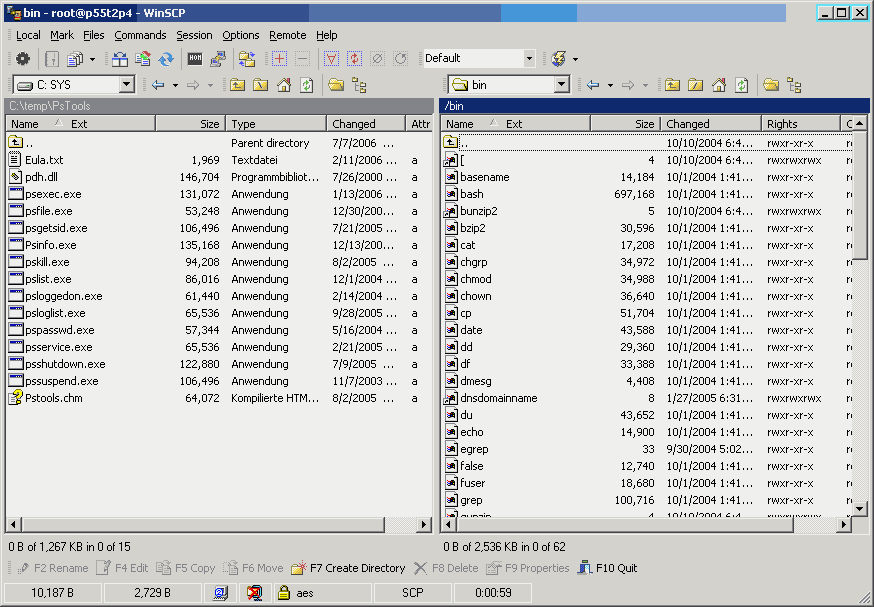
Task: Click F10 Quit button
Action: [608, 568]
